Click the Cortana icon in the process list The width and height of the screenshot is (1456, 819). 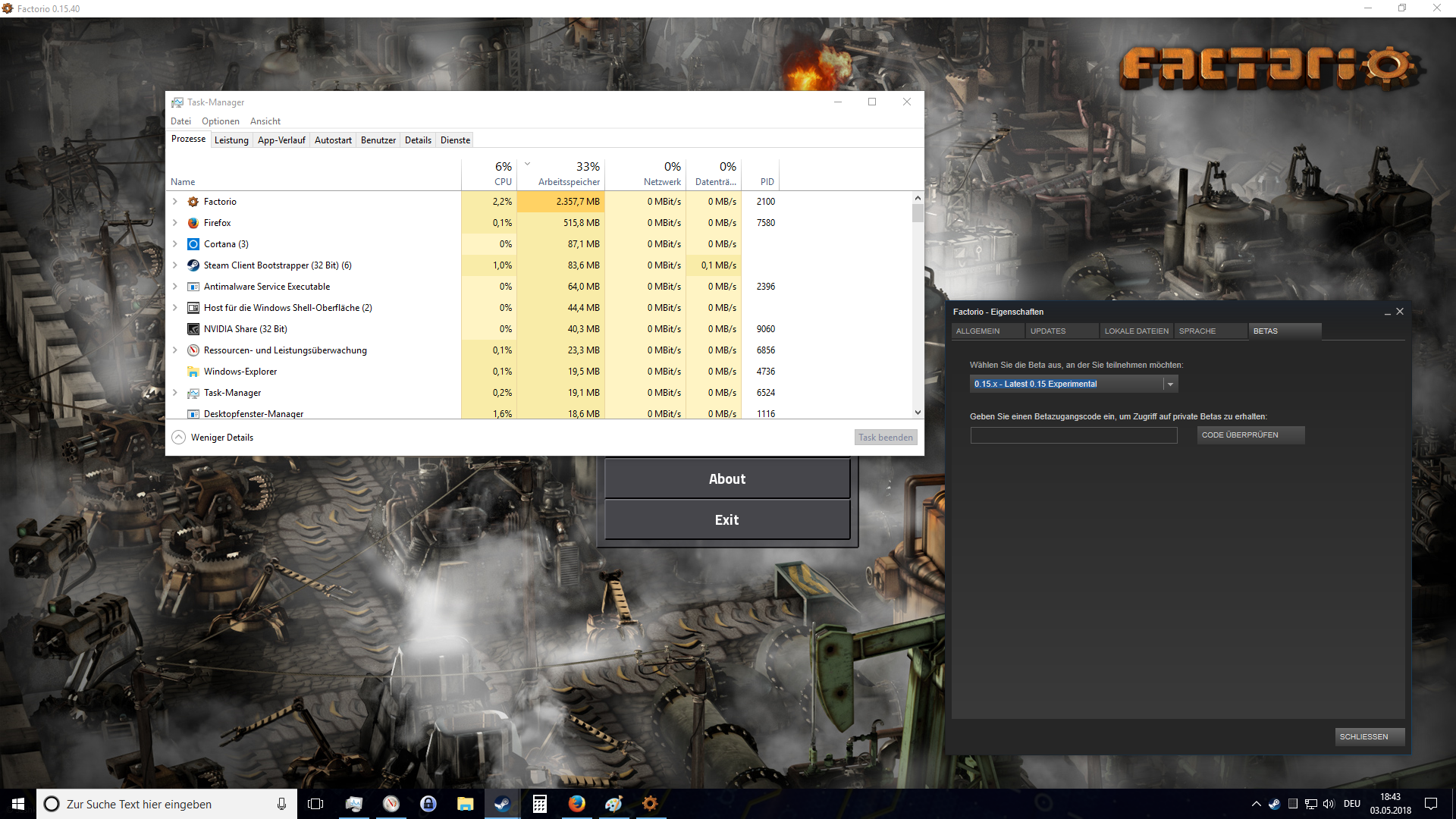click(193, 244)
